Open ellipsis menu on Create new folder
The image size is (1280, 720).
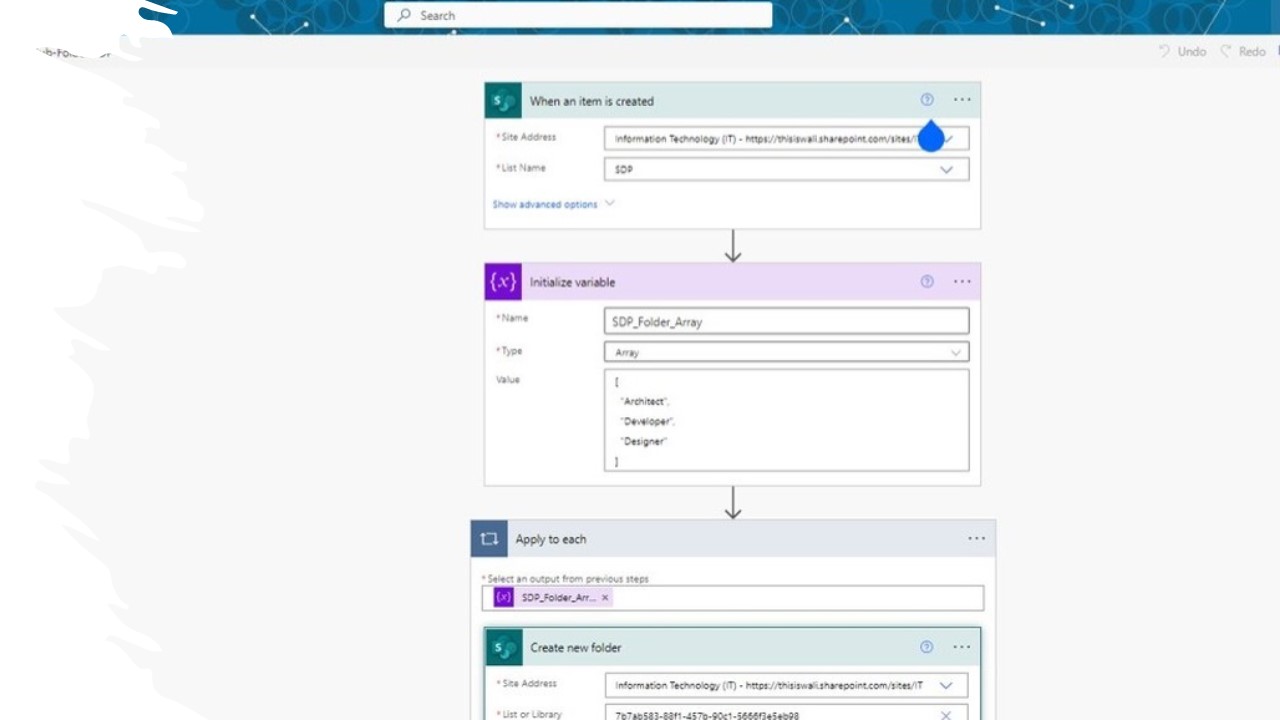pyautogui.click(x=962, y=647)
